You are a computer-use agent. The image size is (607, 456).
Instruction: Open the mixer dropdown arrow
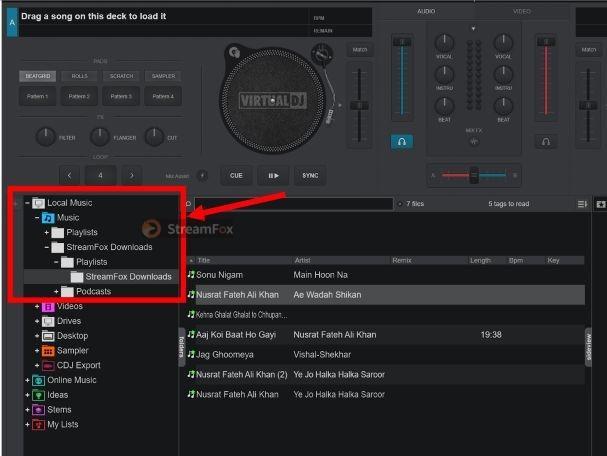[473, 29]
